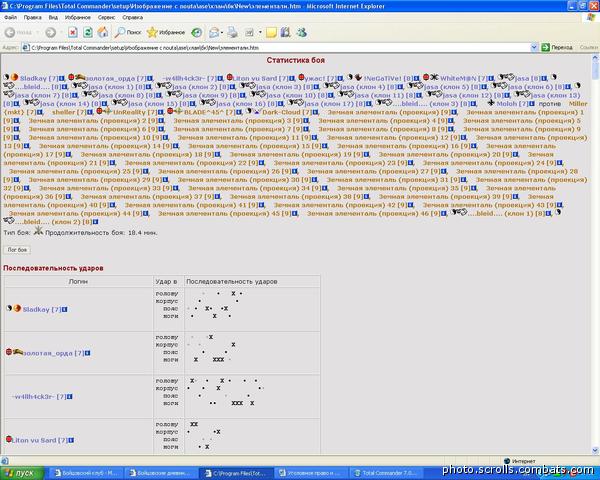This screenshot has height=480, width=600.
Task: Open the Back button history dropdown arrow
Action: (x=38, y=33)
